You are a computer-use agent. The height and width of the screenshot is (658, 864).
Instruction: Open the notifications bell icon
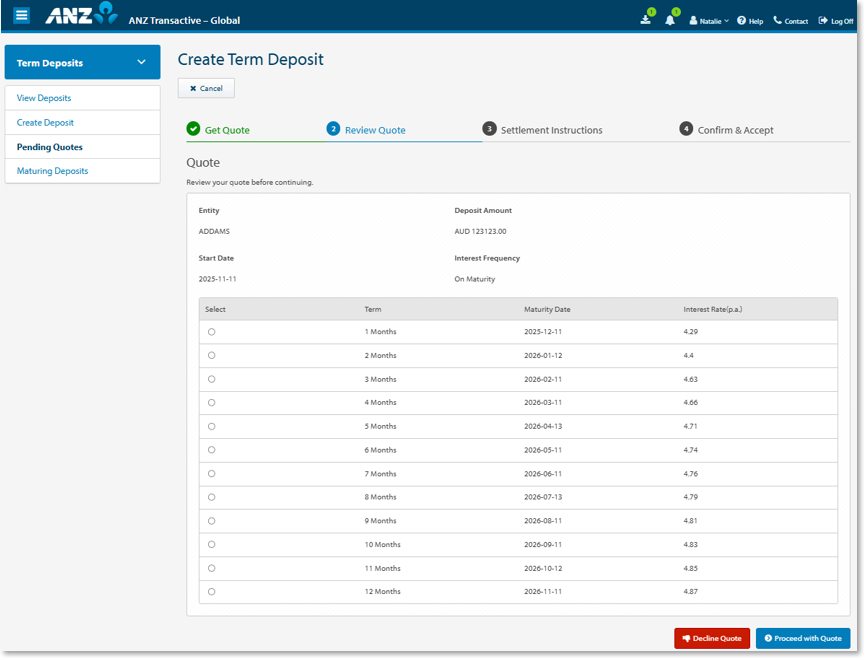[x=671, y=19]
